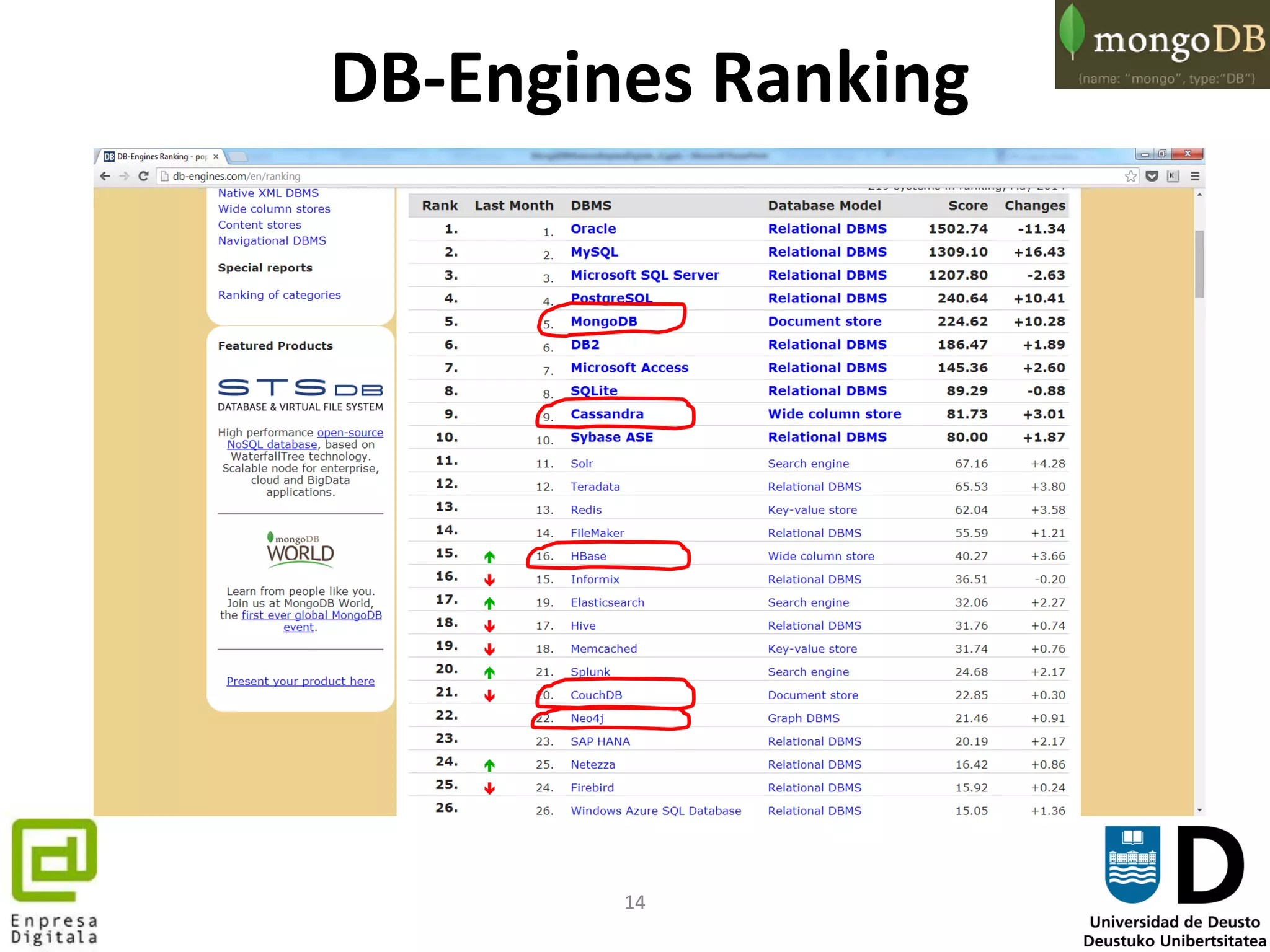
Task: Click the Changes column header
Action: coord(1035,206)
